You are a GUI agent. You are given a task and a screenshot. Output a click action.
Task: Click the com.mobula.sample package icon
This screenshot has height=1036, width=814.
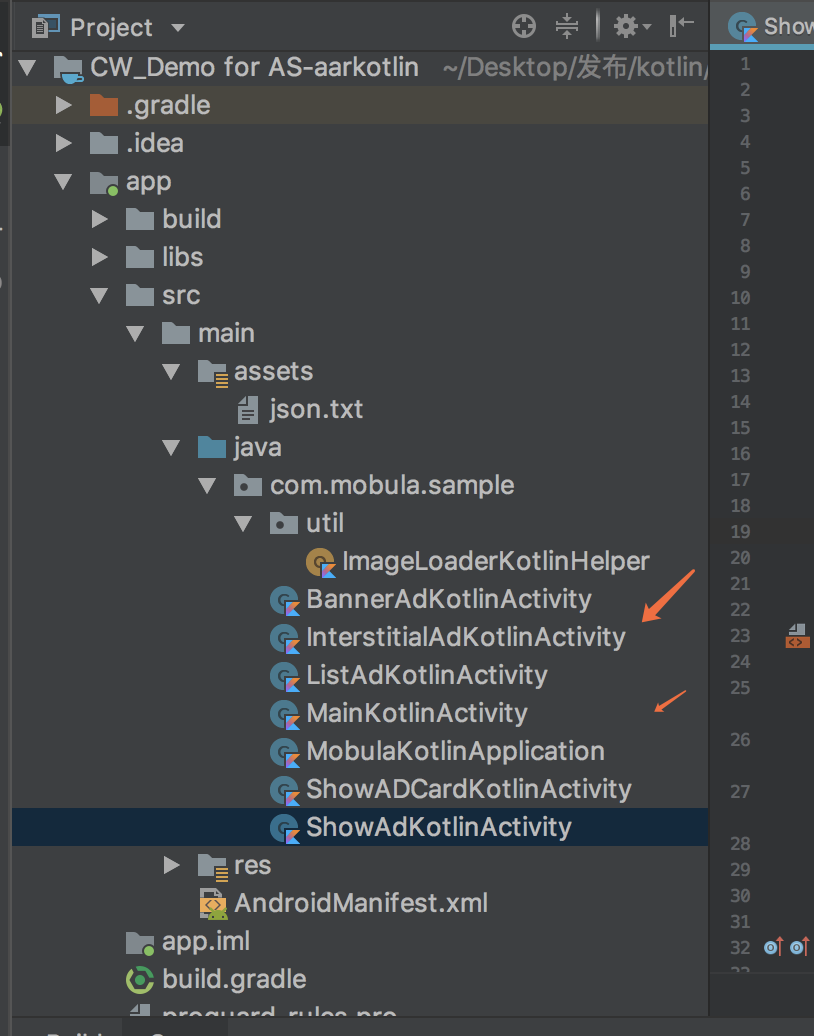click(x=248, y=486)
